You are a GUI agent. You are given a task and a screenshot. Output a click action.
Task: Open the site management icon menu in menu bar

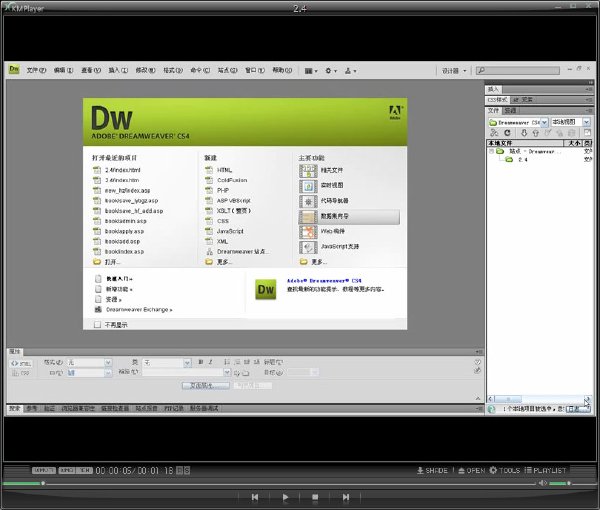click(x=350, y=71)
